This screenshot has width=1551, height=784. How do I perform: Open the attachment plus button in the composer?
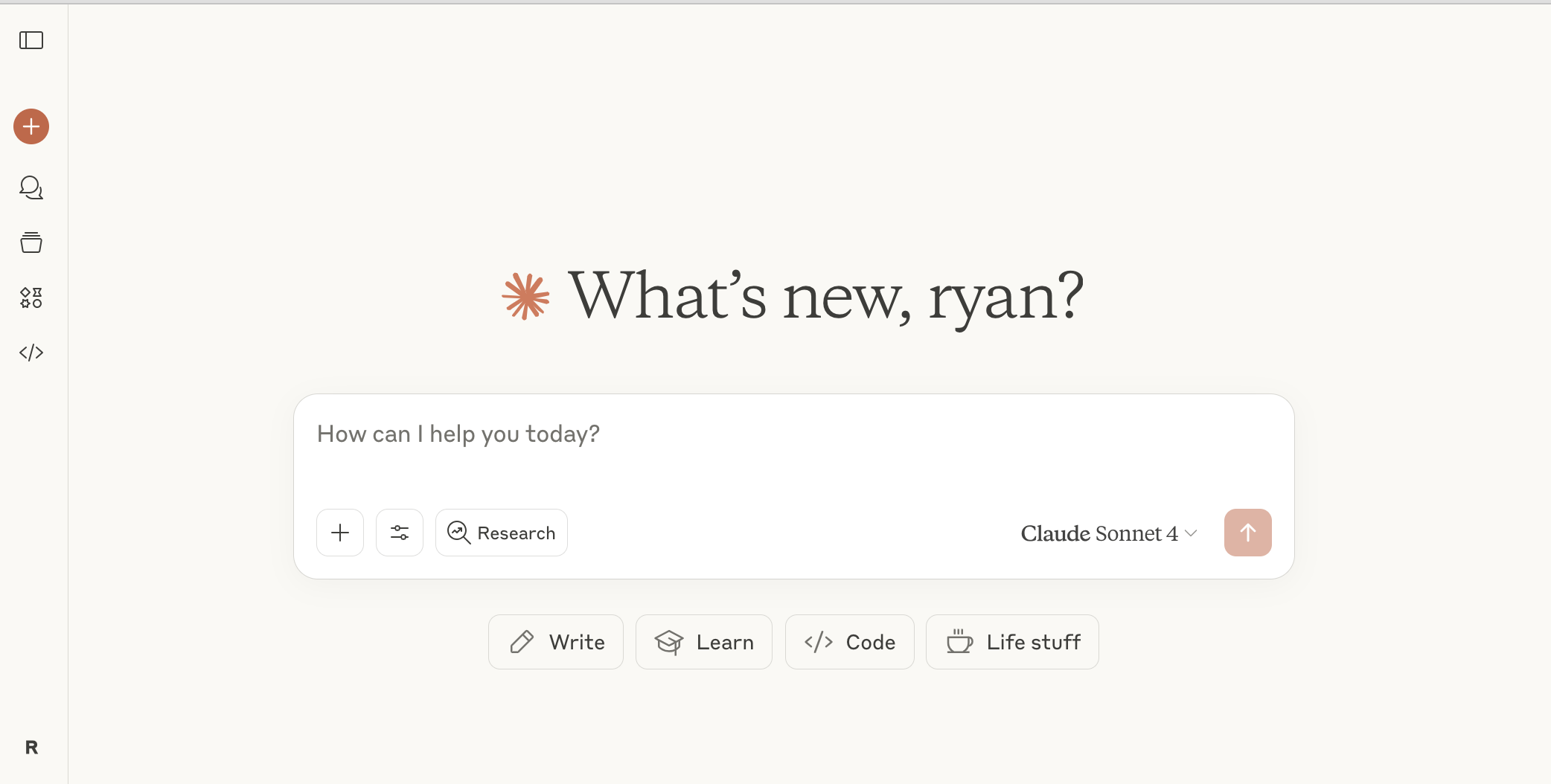pyautogui.click(x=340, y=533)
